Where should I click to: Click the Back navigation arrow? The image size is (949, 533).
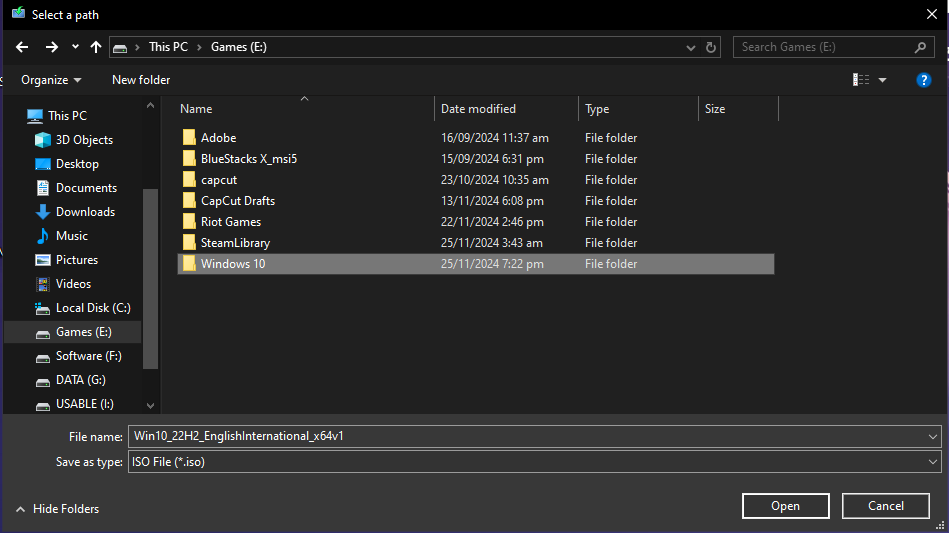[22, 47]
